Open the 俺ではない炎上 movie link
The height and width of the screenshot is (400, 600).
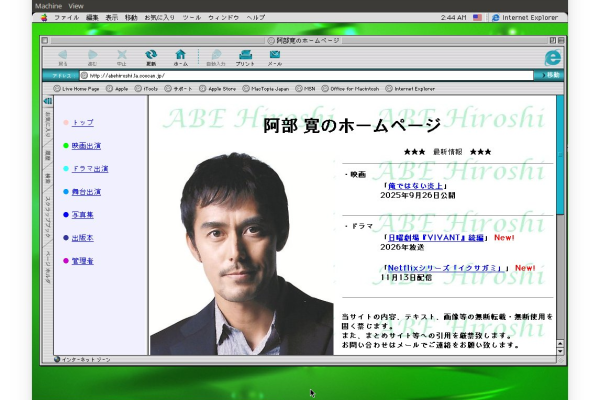[415, 186]
